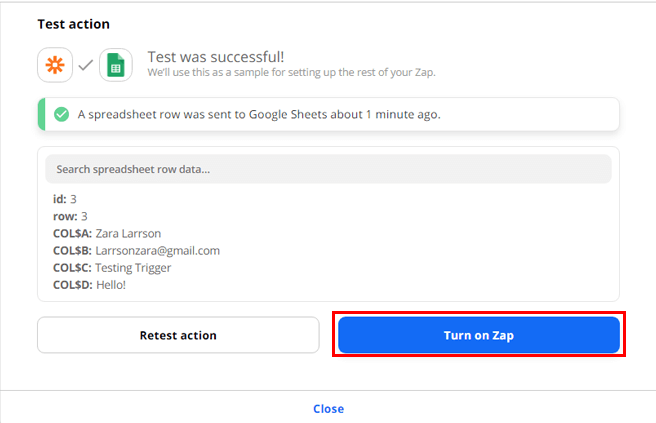
Task: Click the 'We'll use this as a sample' subtitle
Action: pos(291,73)
